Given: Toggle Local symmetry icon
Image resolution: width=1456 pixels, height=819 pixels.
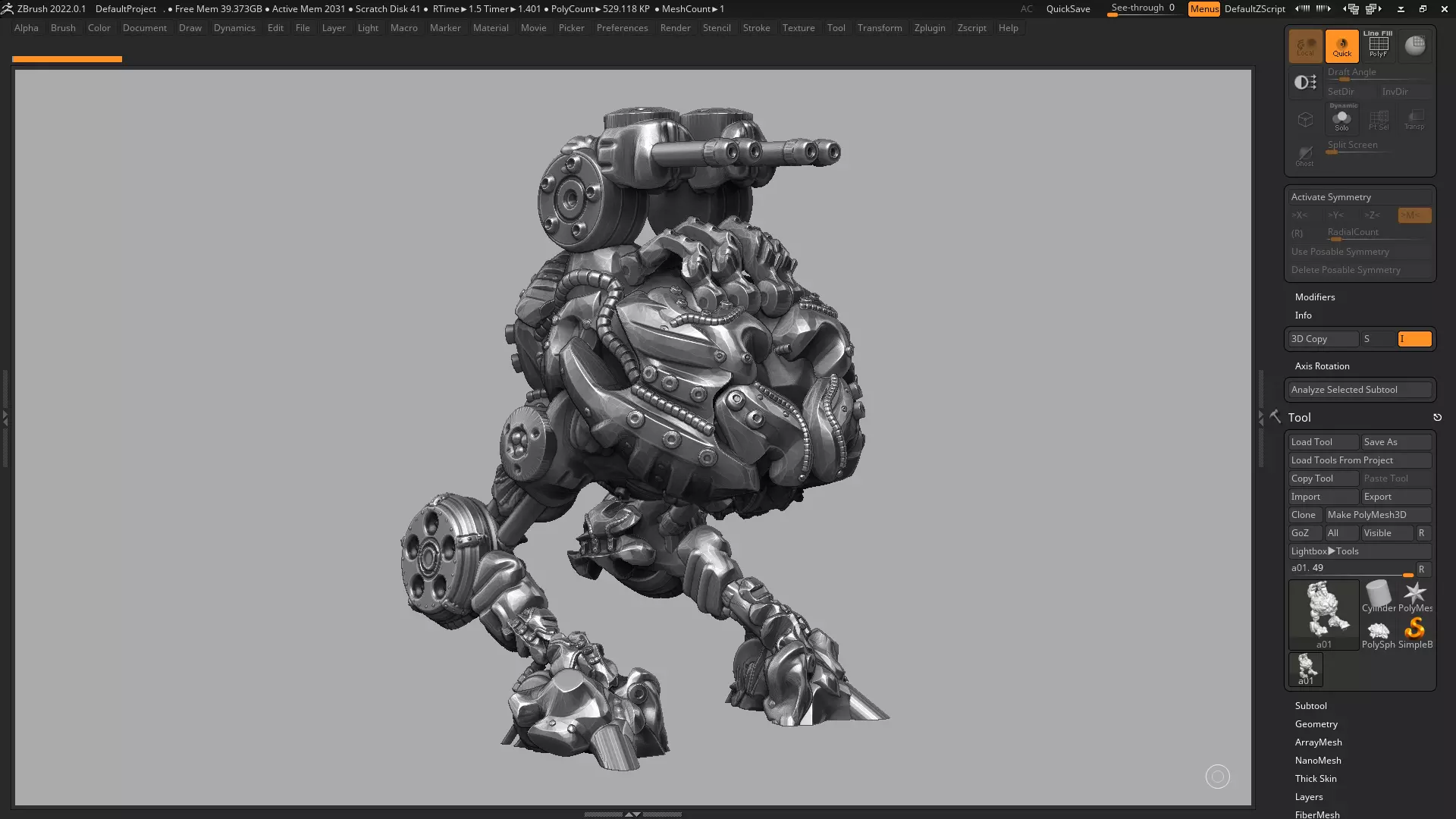Looking at the screenshot, I should click(1305, 46).
